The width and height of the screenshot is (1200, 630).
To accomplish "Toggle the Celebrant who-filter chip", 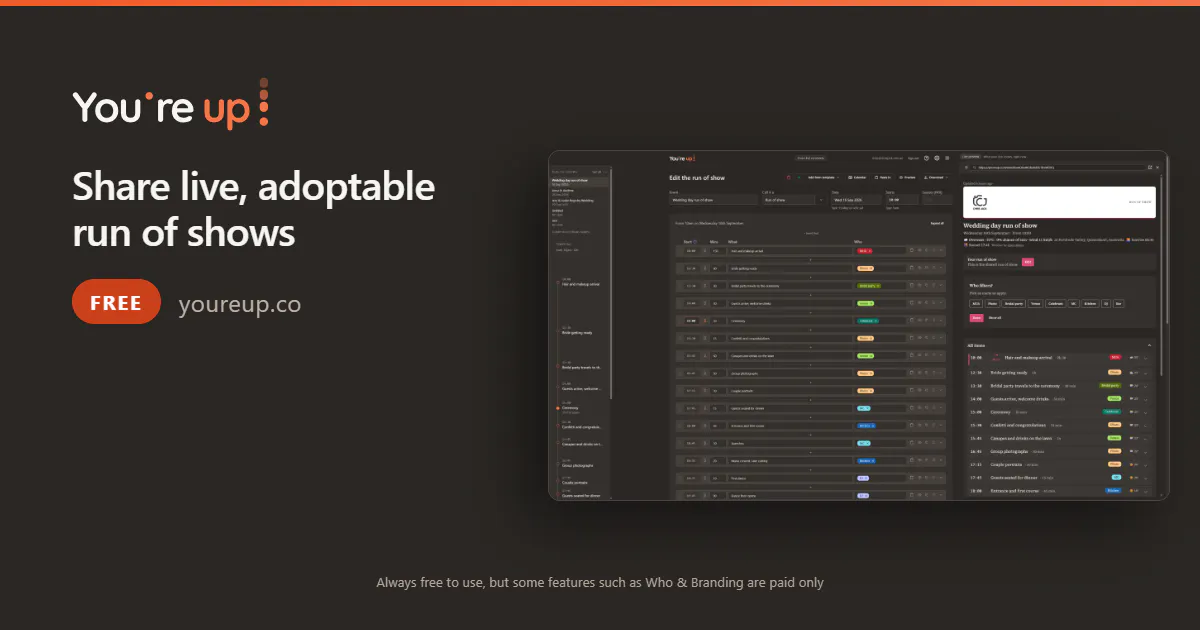I will 1055,303.
